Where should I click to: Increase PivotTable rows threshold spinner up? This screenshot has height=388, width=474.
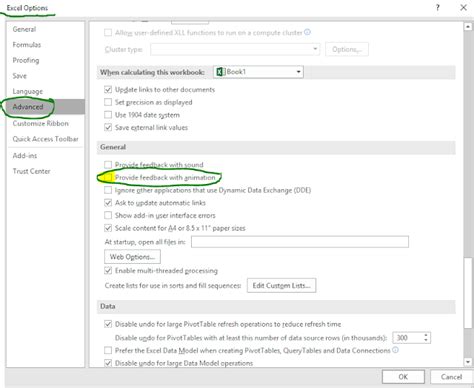(426, 335)
